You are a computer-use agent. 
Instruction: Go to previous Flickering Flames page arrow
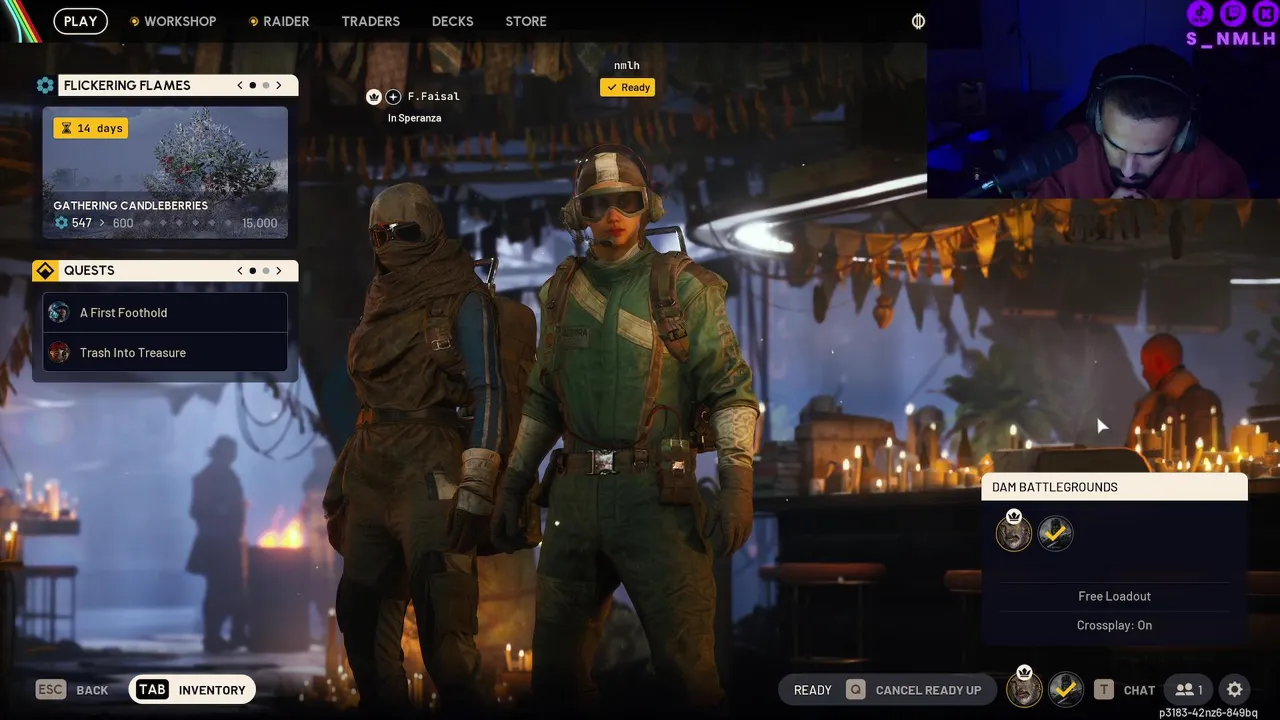pyautogui.click(x=240, y=86)
